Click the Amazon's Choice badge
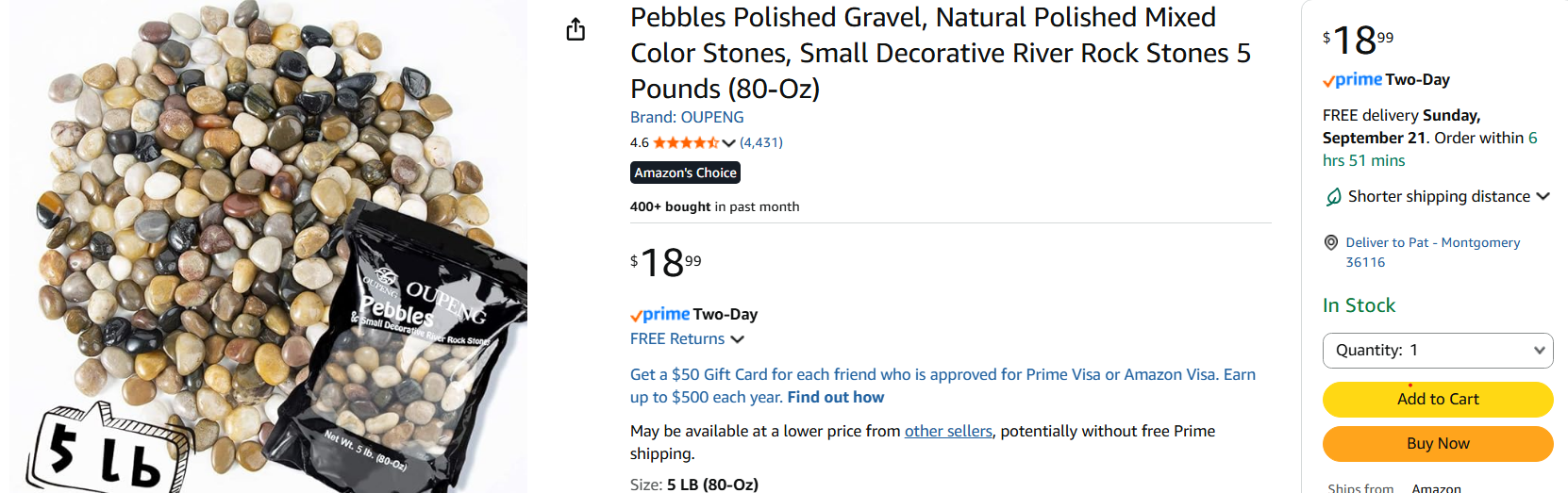 coord(685,173)
